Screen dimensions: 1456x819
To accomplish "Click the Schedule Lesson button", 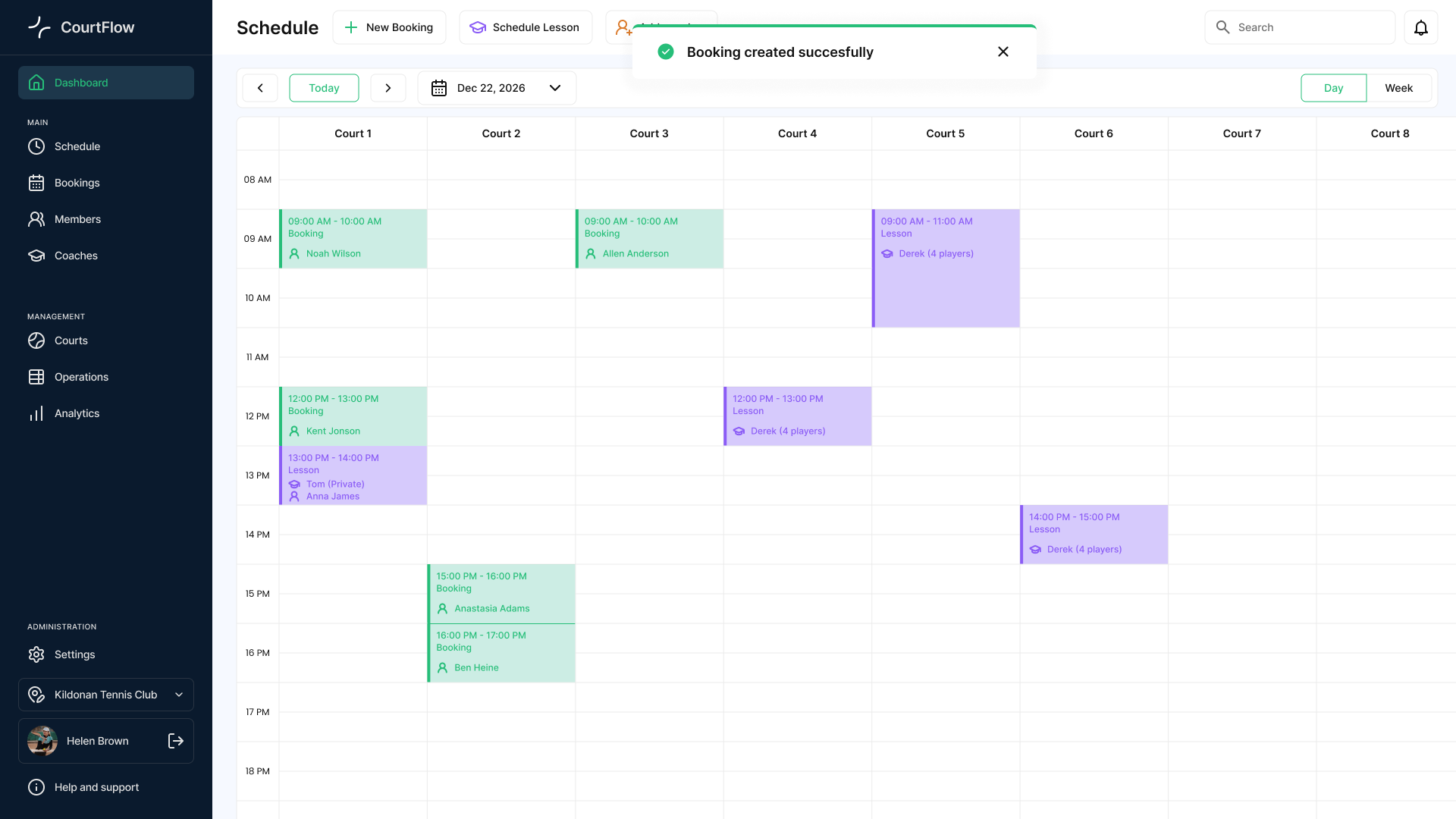I will click(x=526, y=27).
